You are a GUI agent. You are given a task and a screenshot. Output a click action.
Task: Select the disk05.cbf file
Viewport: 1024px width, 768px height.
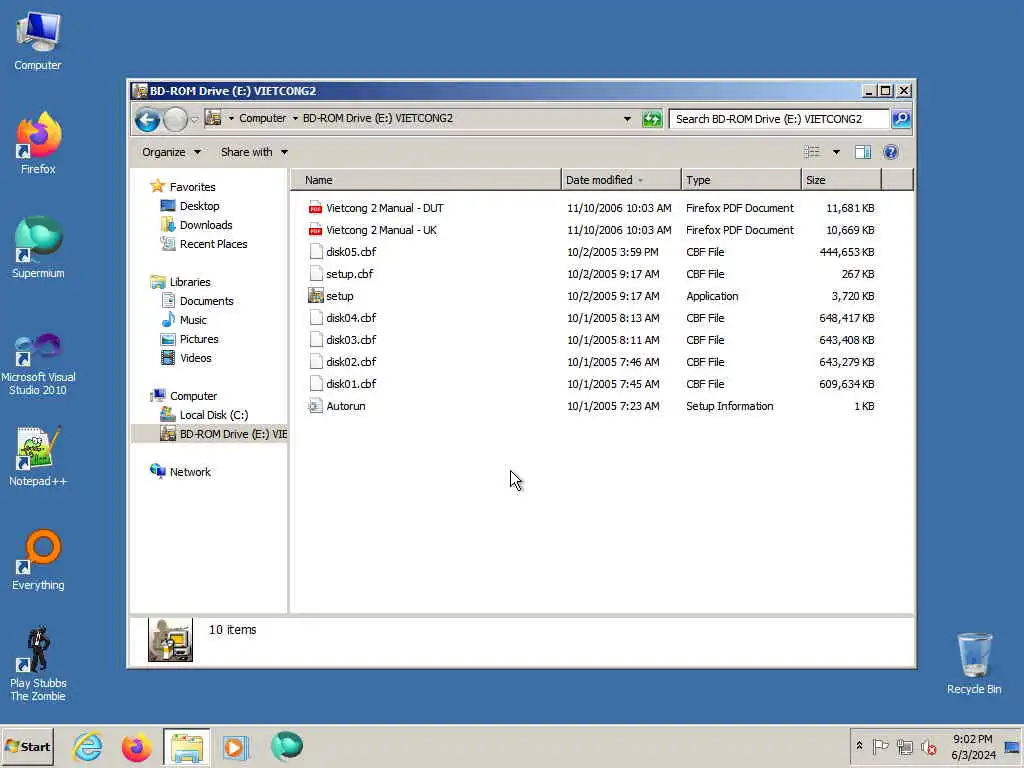[x=351, y=252]
